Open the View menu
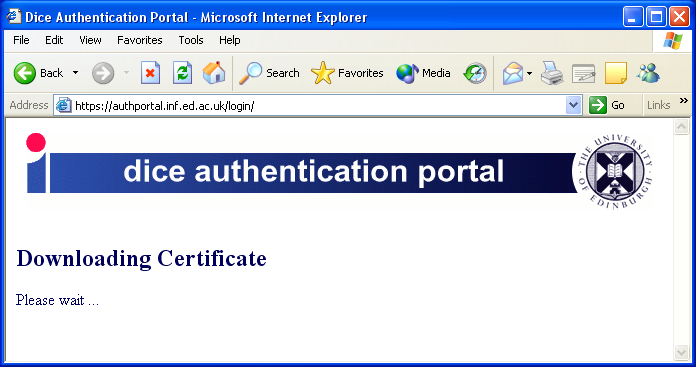Image resolution: width=696 pixels, height=367 pixels. [x=90, y=40]
